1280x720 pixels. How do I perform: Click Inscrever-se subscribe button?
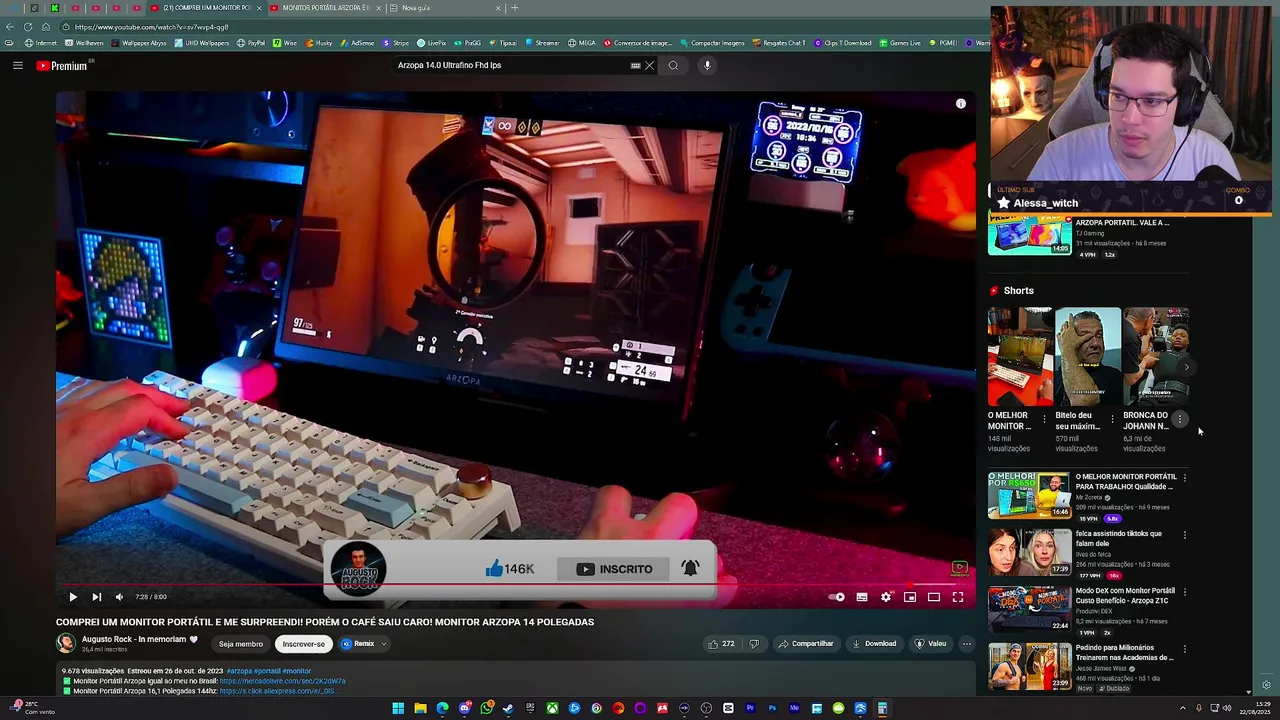(x=304, y=644)
